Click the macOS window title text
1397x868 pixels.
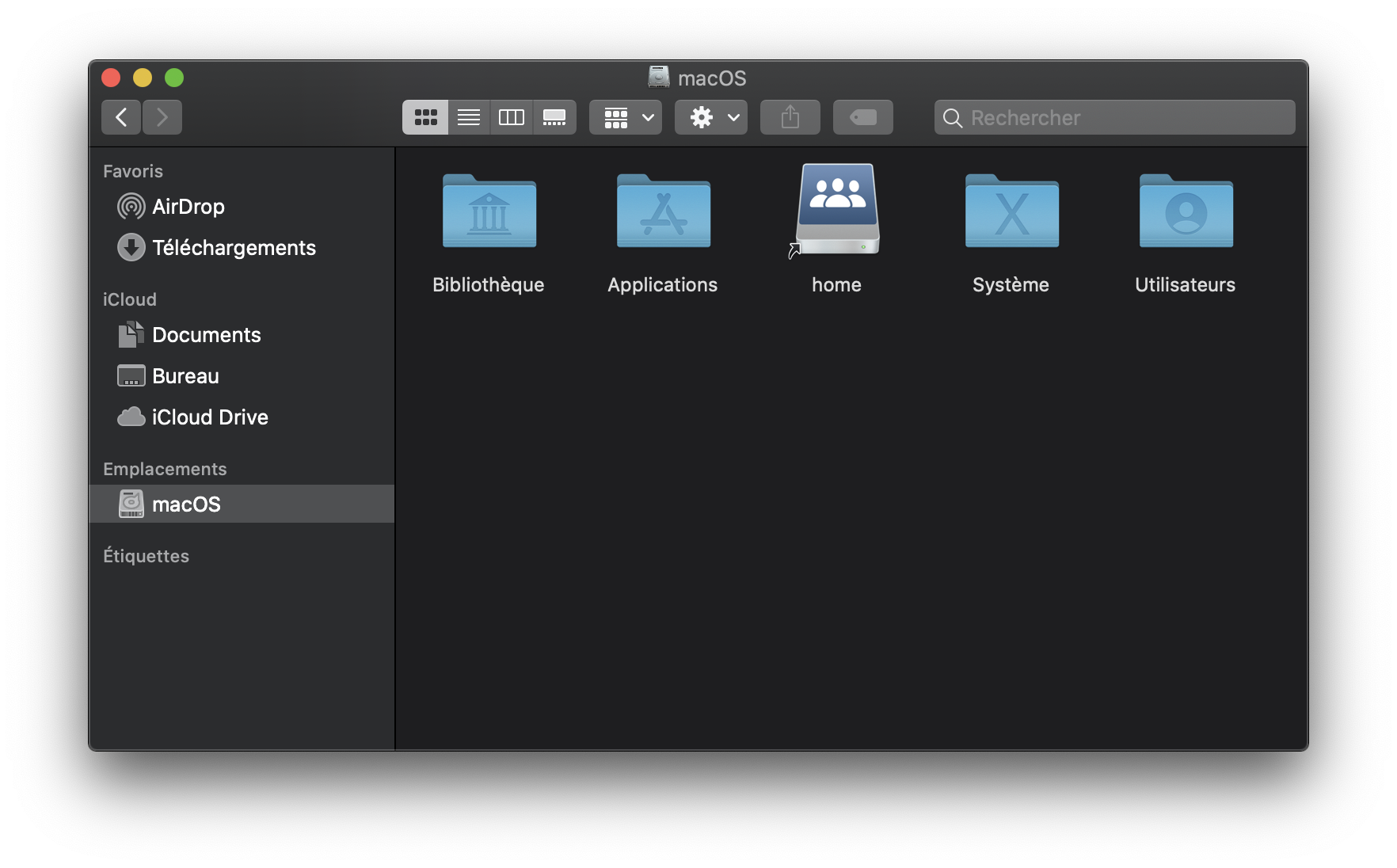tap(712, 78)
